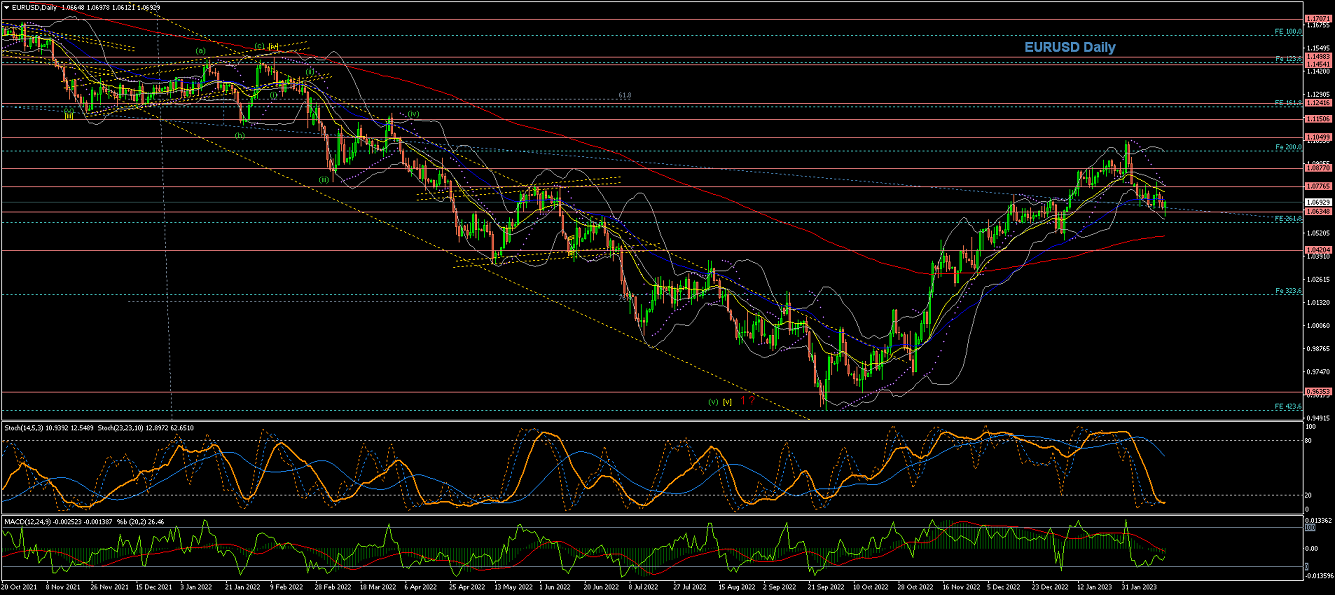
Task: Select the 0.96353 support level price tag
Action: [x=1320, y=392]
